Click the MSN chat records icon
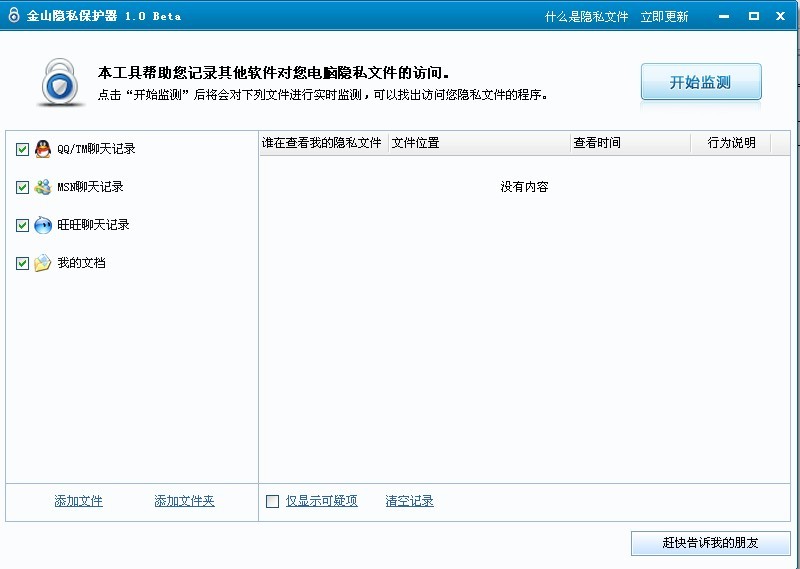This screenshot has height=569, width=800. [x=43, y=187]
